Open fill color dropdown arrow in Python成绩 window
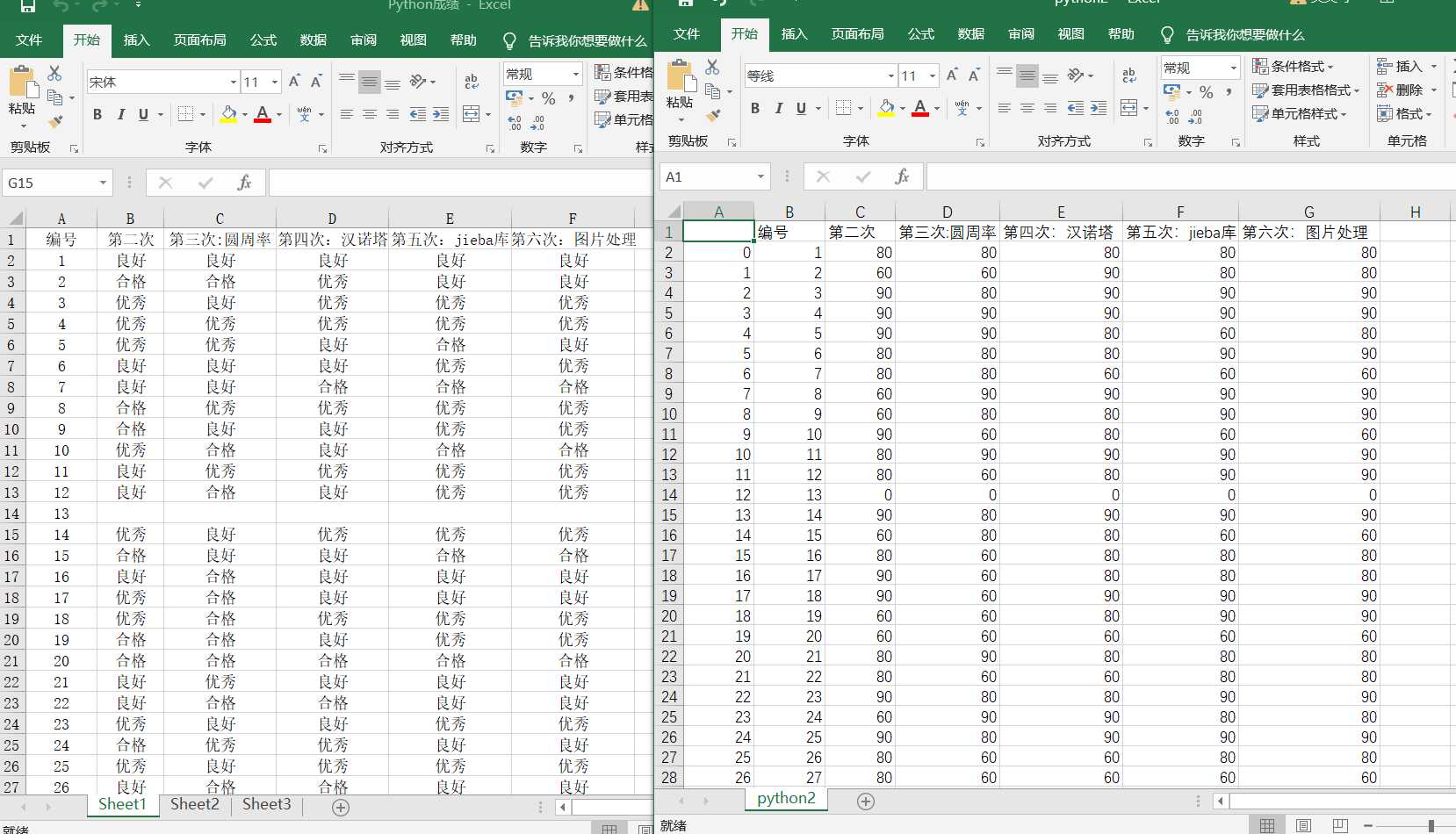Viewport: 1456px width, 834px height. point(244,115)
